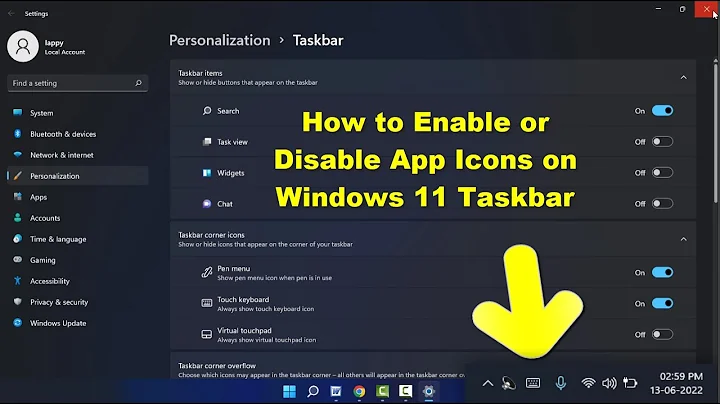720x404 pixels.
Task: Open the green Camtasia taskbar app
Action: point(382,391)
